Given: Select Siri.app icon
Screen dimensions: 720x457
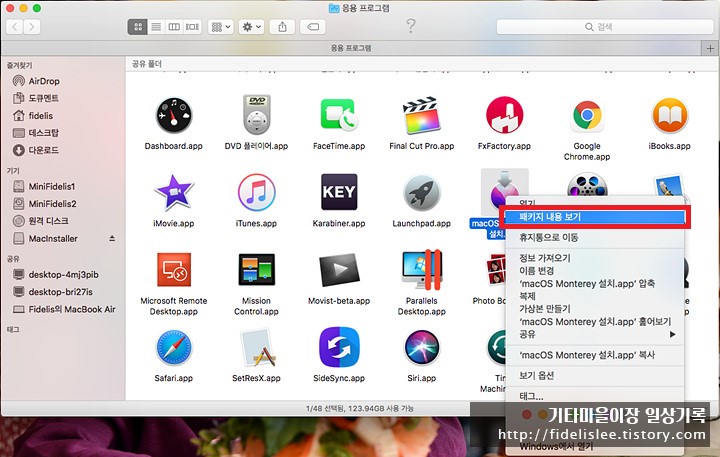Looking at the screenshot, I should (422, 347).
